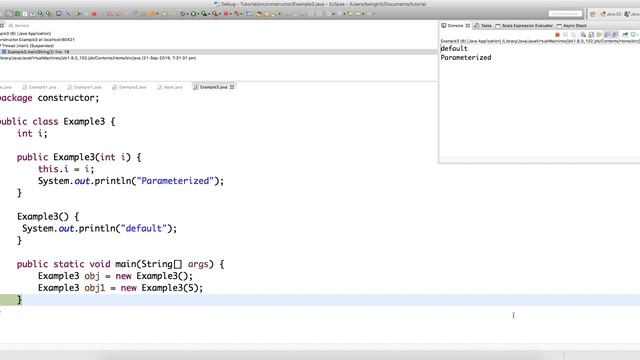The width and height of the screenshot is (640, 360).
Task: Switch to the Java EE perspective
Action: pyautogui.click(x=611, y=14)
